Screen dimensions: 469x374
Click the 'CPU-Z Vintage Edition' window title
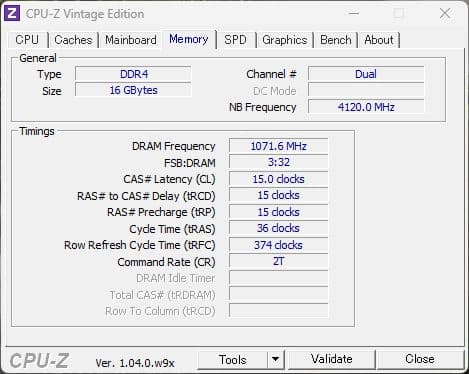(x=85, y=14)
